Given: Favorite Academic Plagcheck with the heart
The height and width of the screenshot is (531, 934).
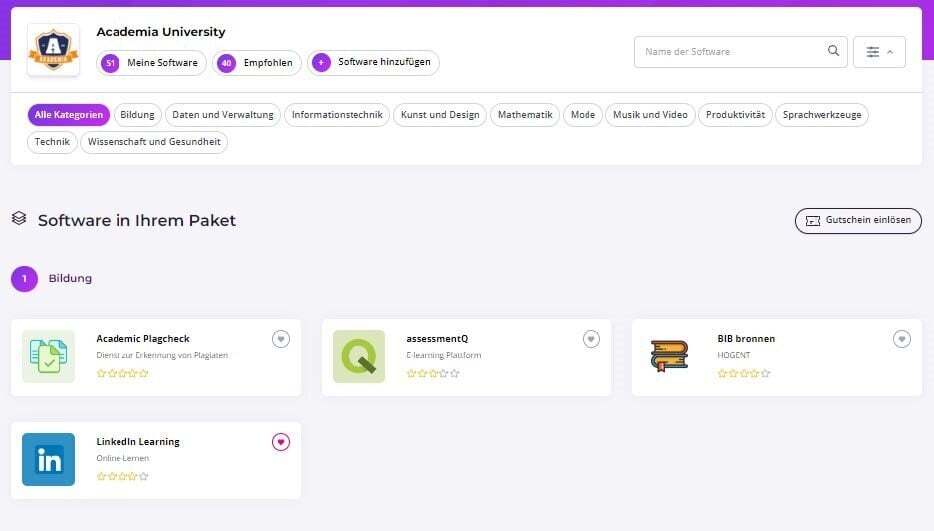Looking at the screenshot, I should (281, 339).
